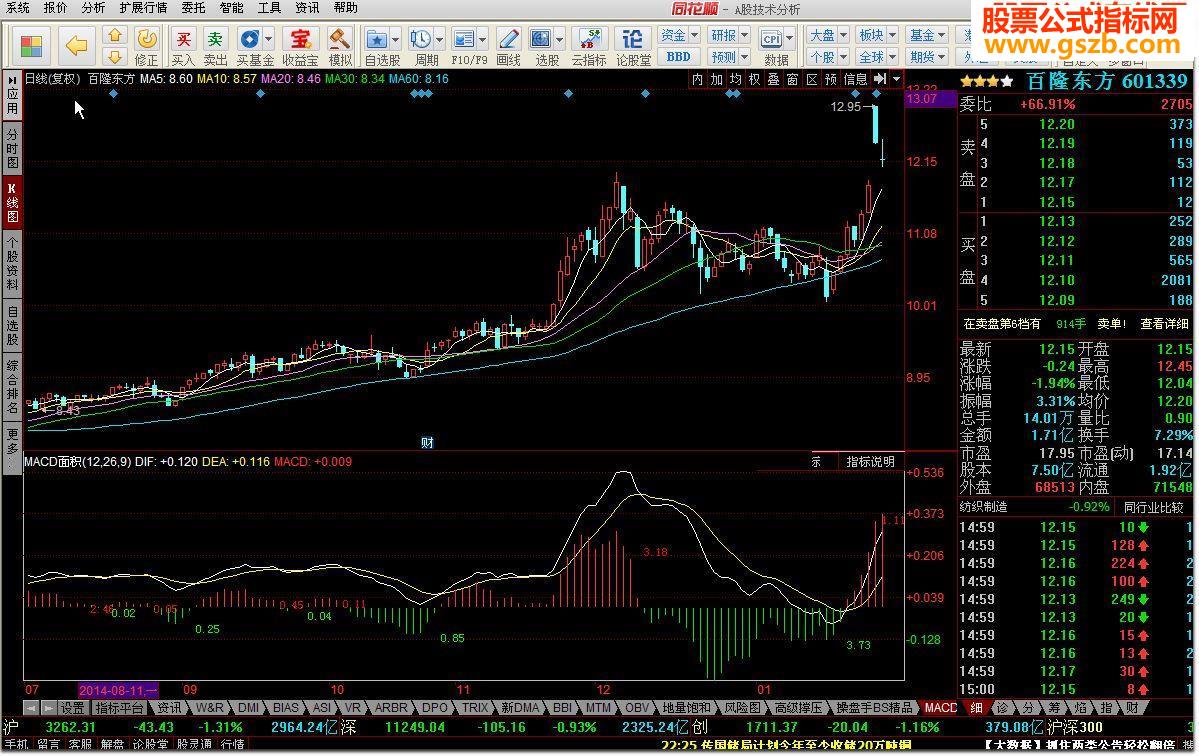
Task: Open the 系统 menu
Action: 18,8
